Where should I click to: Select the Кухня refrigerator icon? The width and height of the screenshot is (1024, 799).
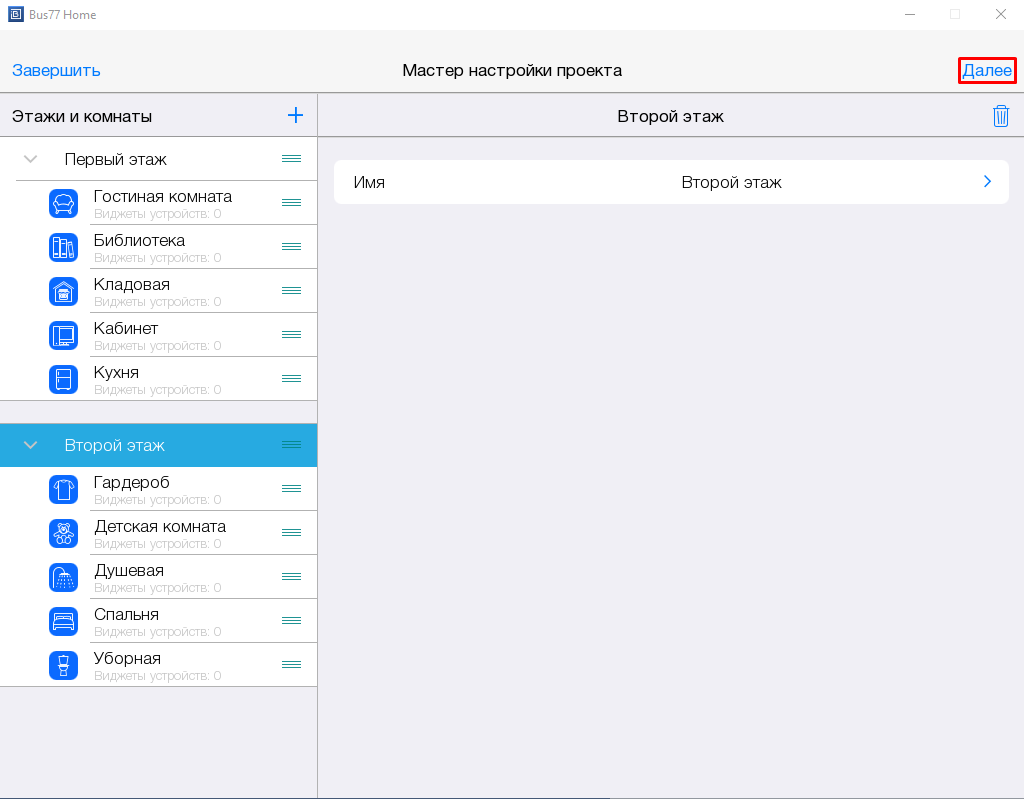[63, 379]
